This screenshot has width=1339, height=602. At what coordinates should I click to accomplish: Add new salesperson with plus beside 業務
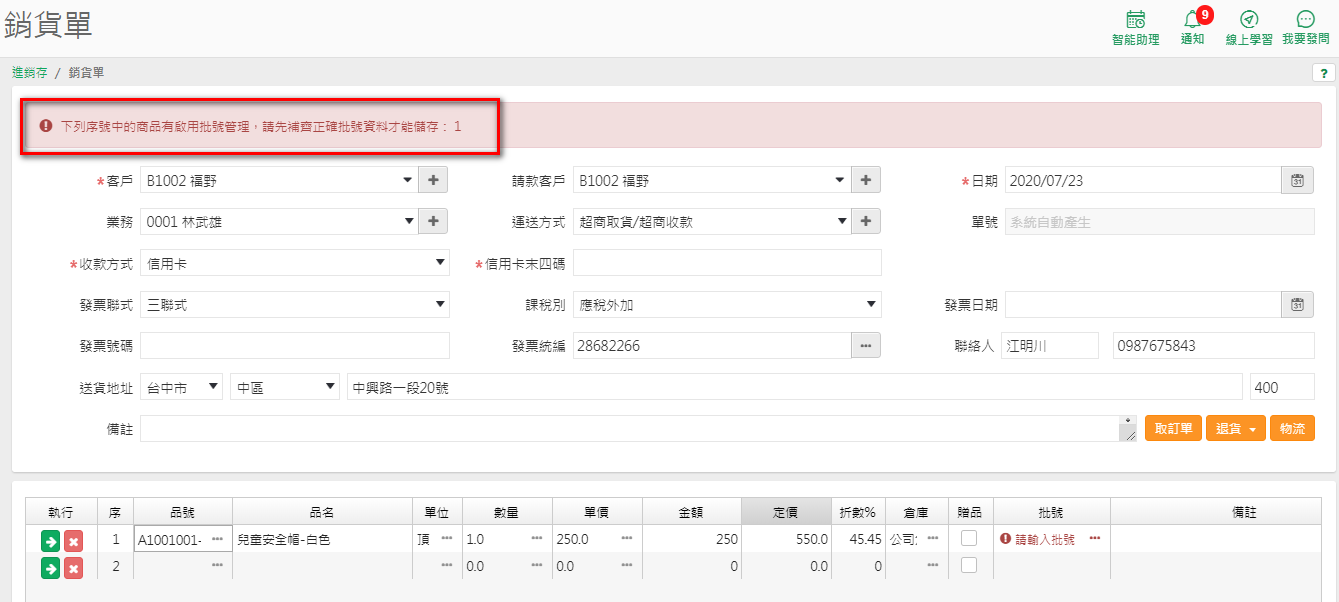click(433, 221)
